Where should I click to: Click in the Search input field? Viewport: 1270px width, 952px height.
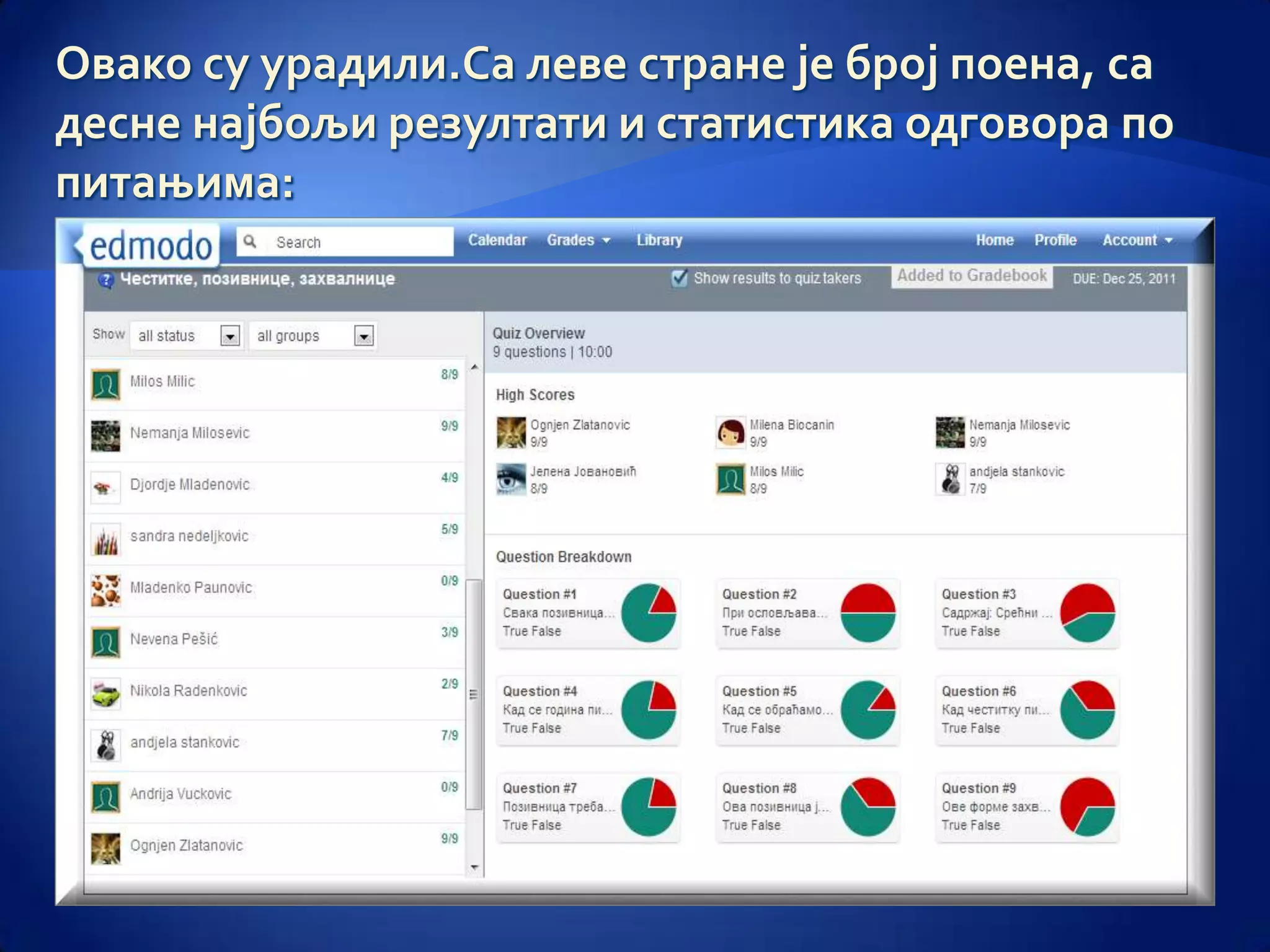pos(360,242)
